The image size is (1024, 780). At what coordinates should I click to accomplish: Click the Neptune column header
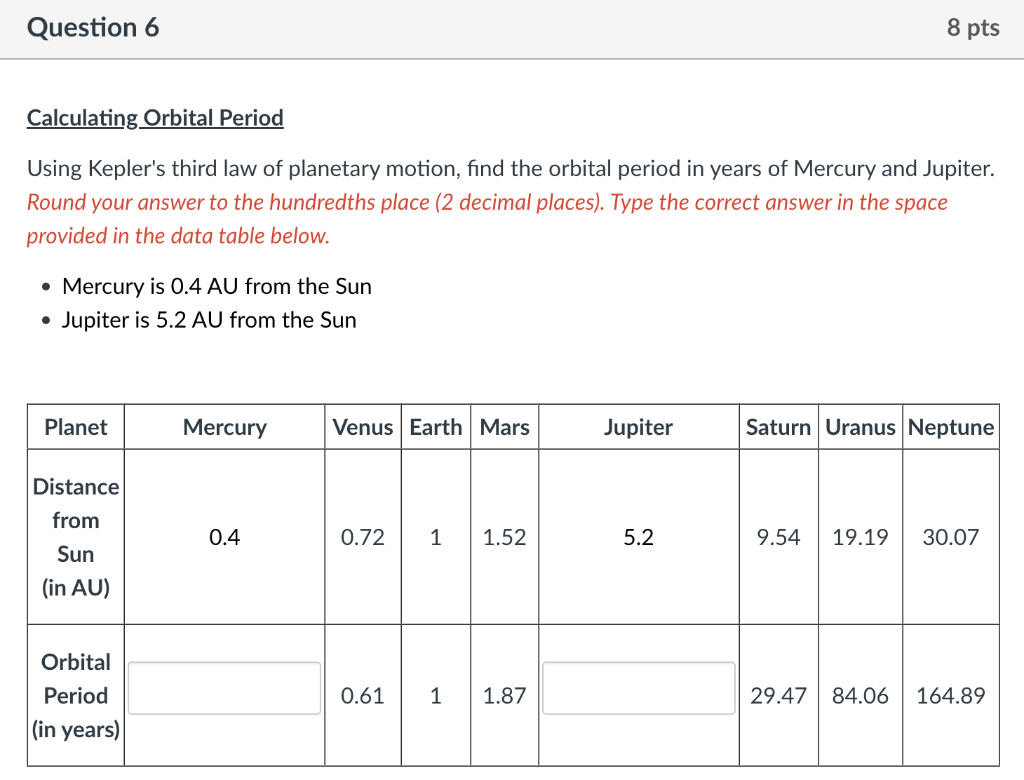951,427
